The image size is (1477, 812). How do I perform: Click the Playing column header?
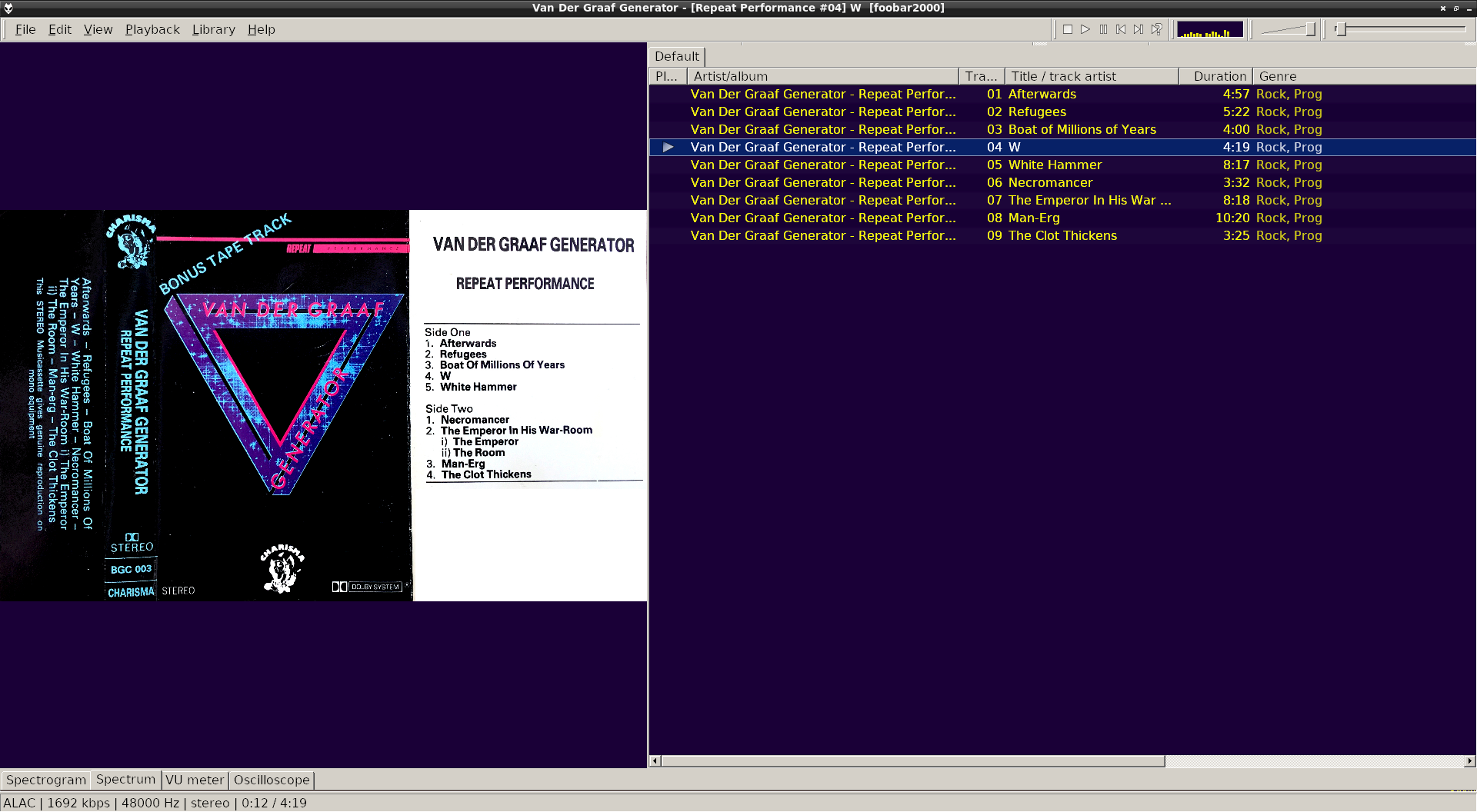point(668,76)
